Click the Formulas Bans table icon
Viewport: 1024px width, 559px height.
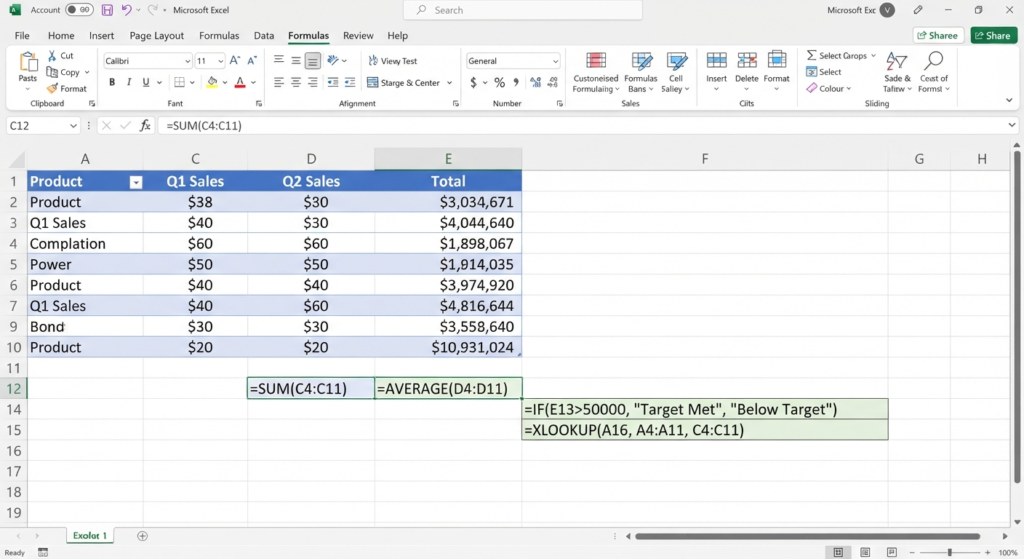tap(641, 61)
